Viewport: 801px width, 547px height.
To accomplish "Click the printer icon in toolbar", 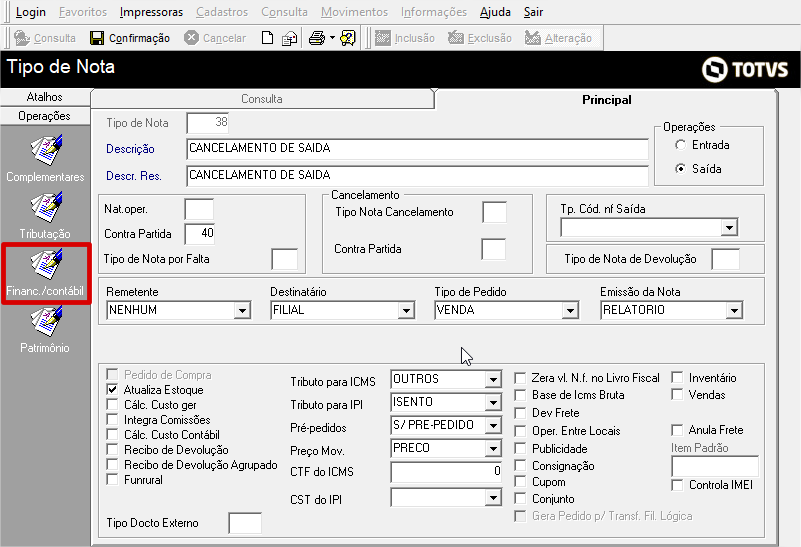I will click(x=317, y=38).
